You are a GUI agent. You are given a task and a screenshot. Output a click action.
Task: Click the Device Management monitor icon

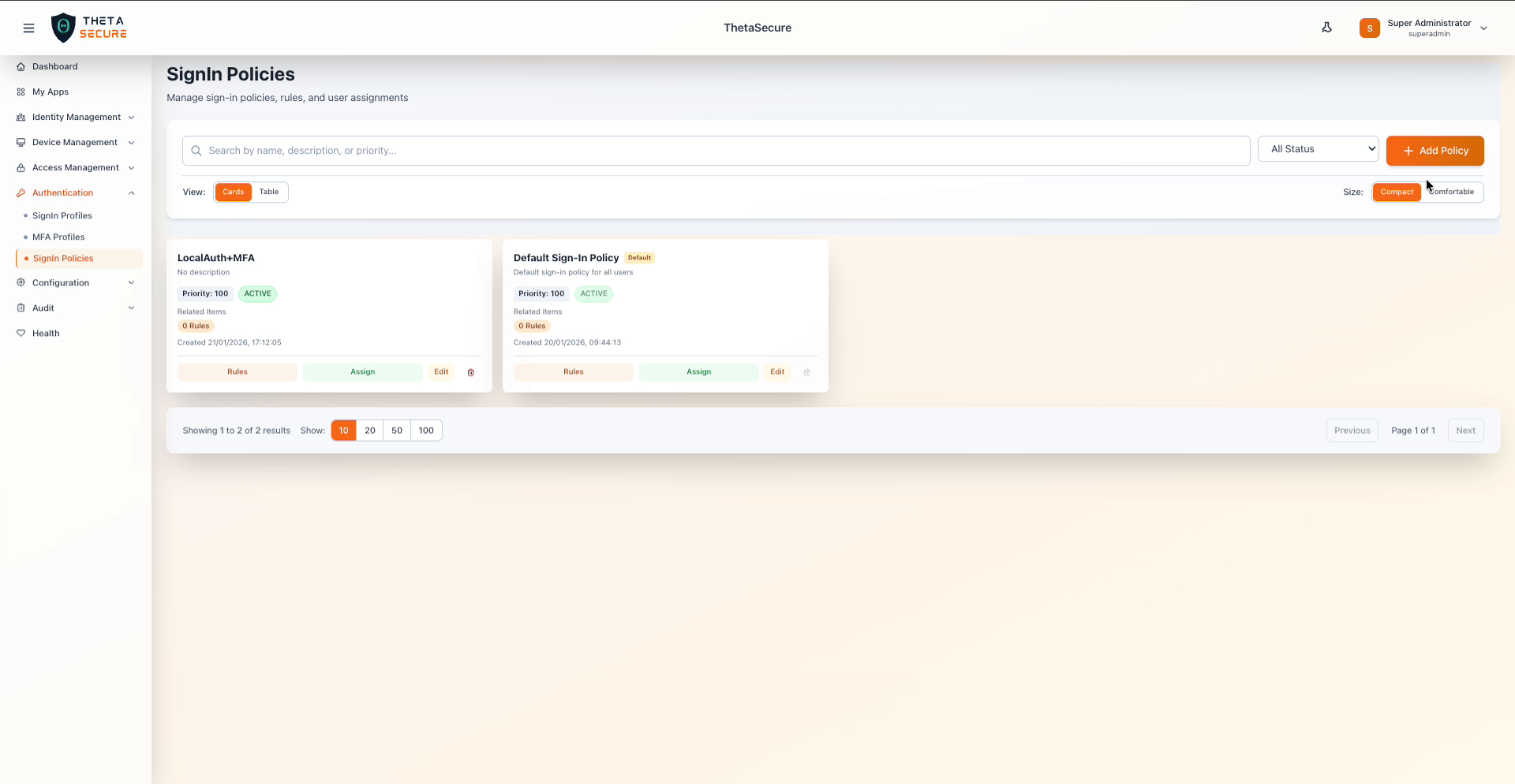tap(21, 142)
